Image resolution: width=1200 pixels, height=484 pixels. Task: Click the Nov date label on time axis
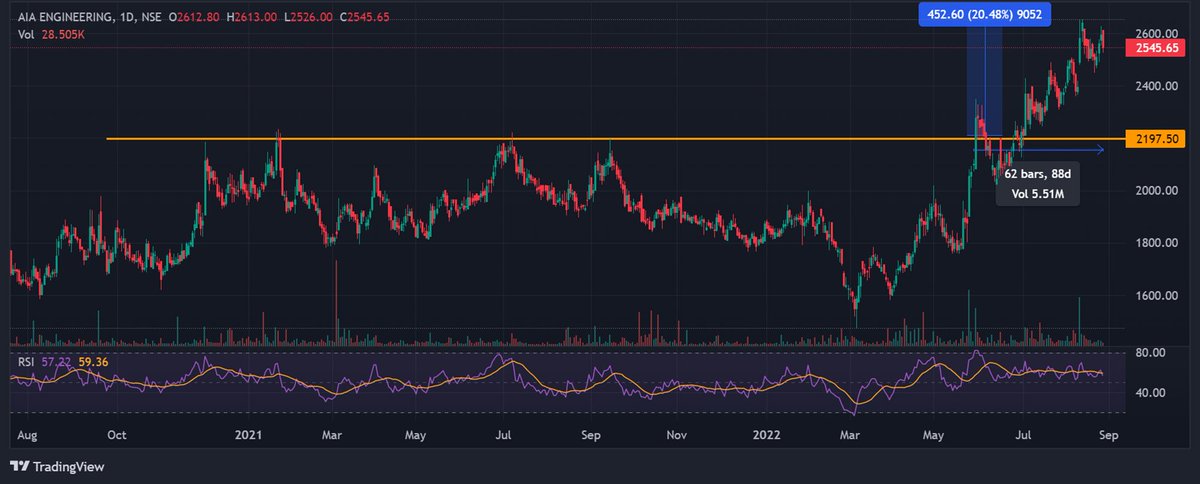coord(677,436)
